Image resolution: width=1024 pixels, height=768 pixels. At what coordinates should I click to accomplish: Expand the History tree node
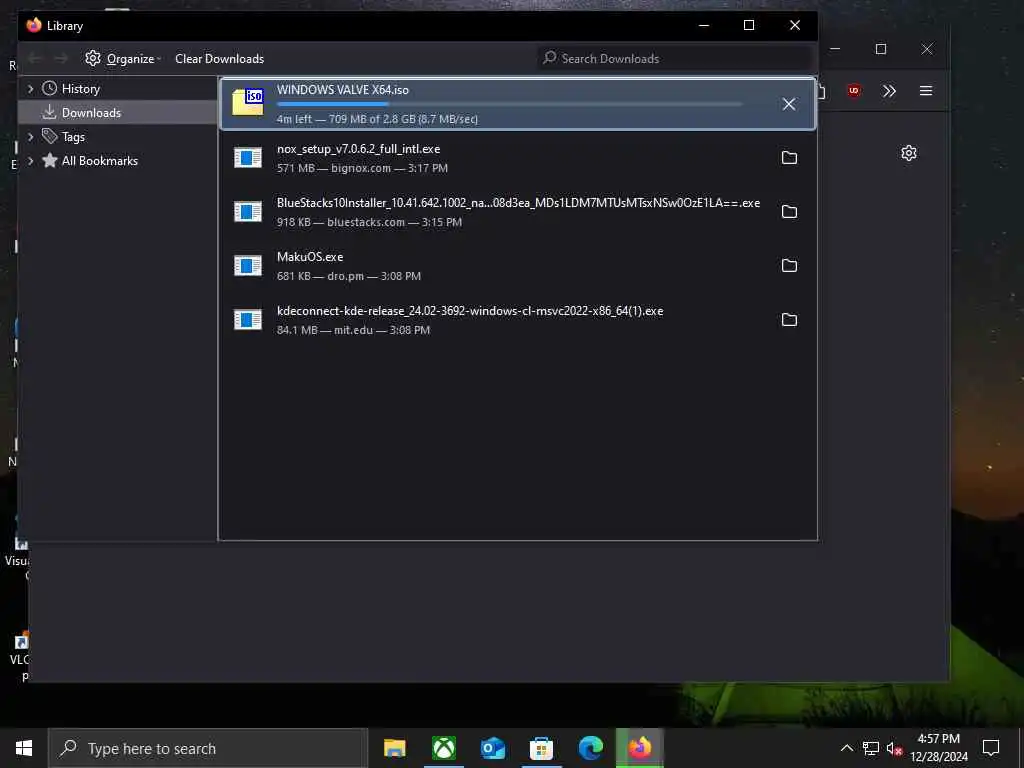pos(30,89)
